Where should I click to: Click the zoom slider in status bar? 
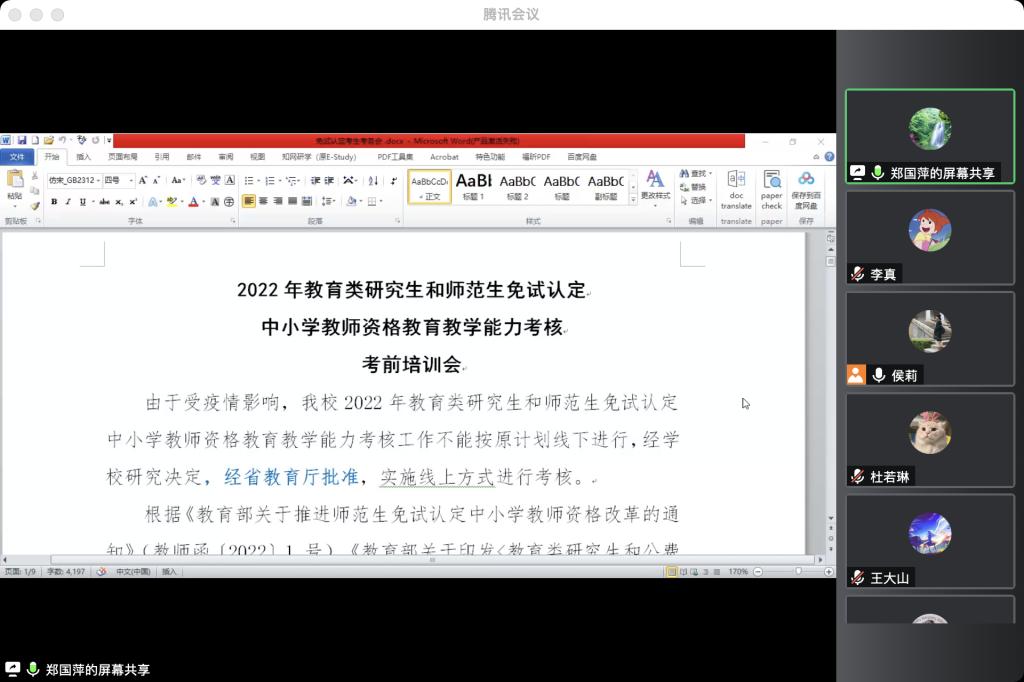[797, 571]
